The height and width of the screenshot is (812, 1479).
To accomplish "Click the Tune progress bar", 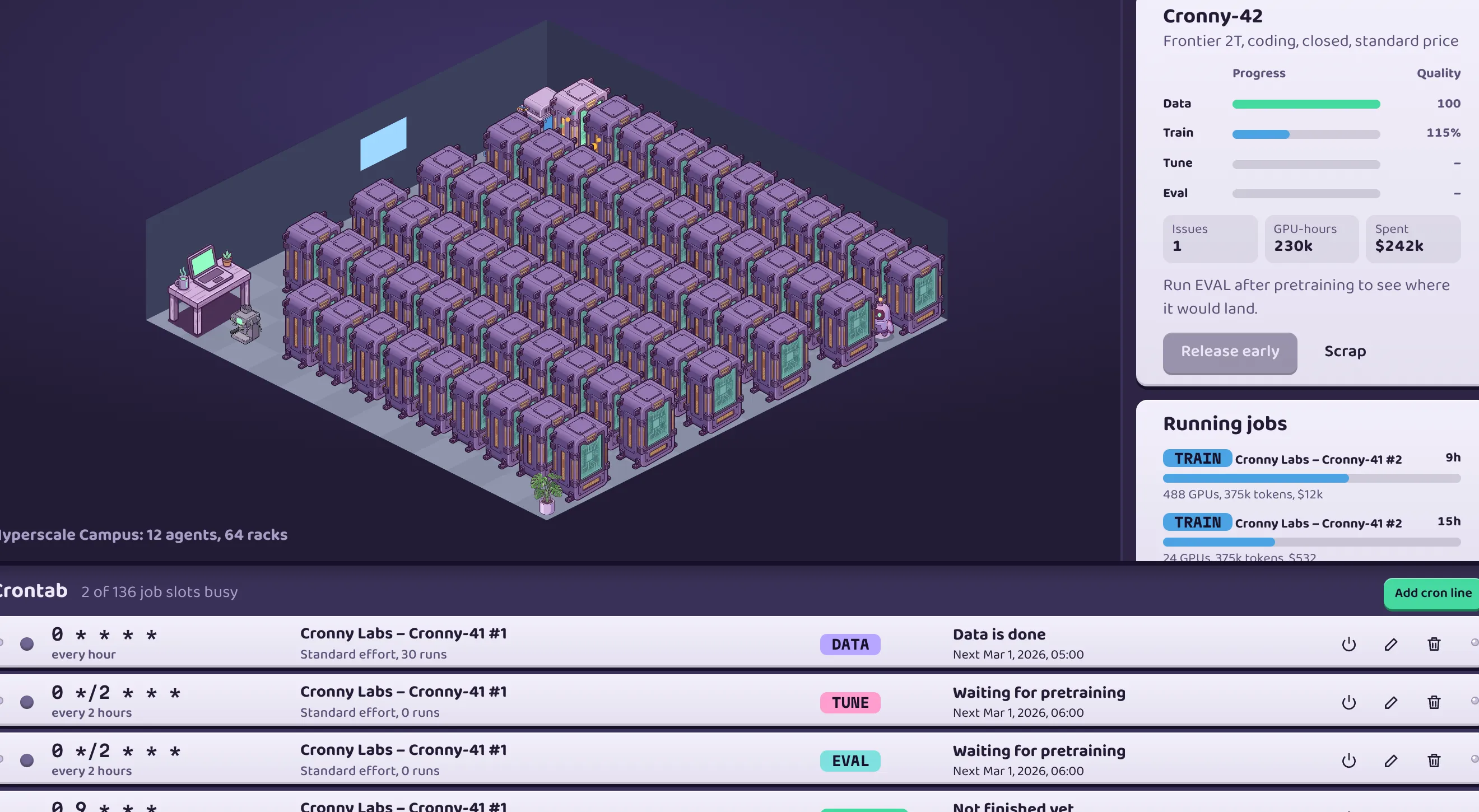I will (x=1305, y=165).
